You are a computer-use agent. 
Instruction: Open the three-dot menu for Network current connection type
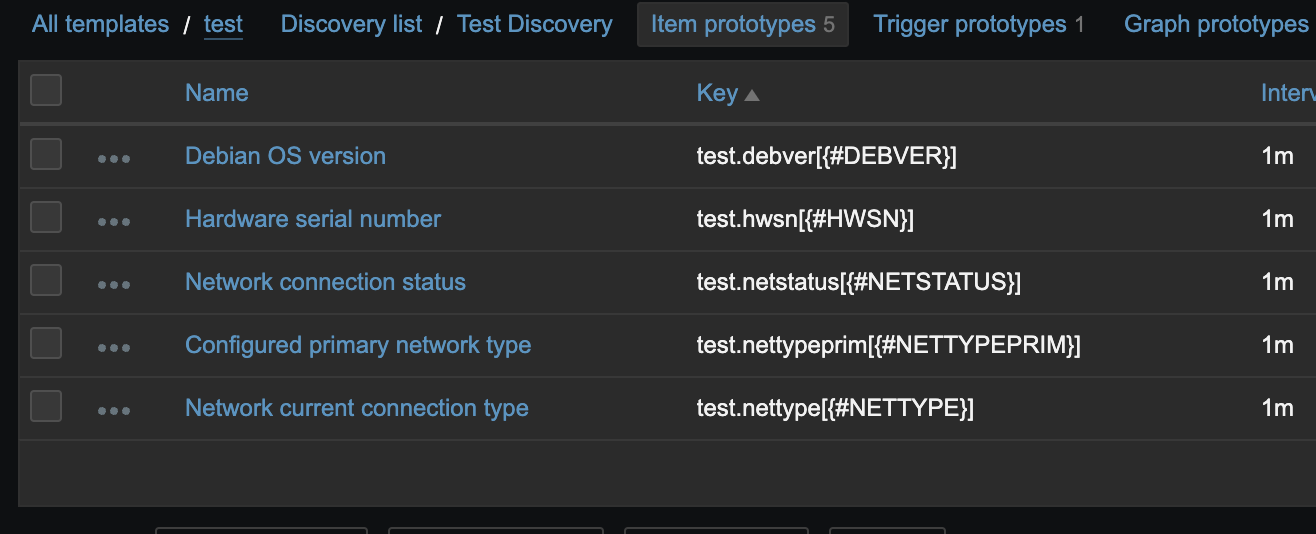tap(114, 410)
